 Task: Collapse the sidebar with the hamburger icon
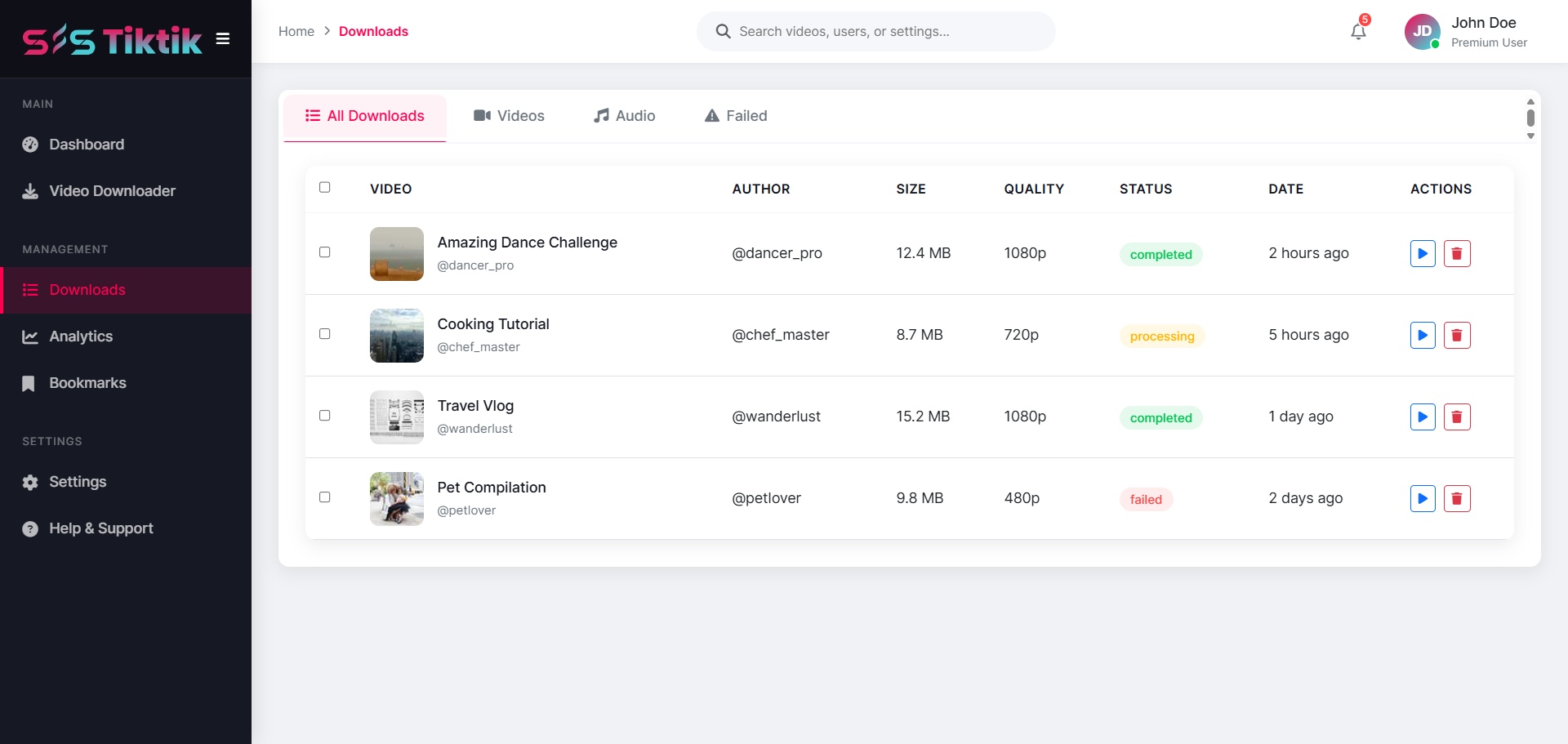click(x=222, y=38)
